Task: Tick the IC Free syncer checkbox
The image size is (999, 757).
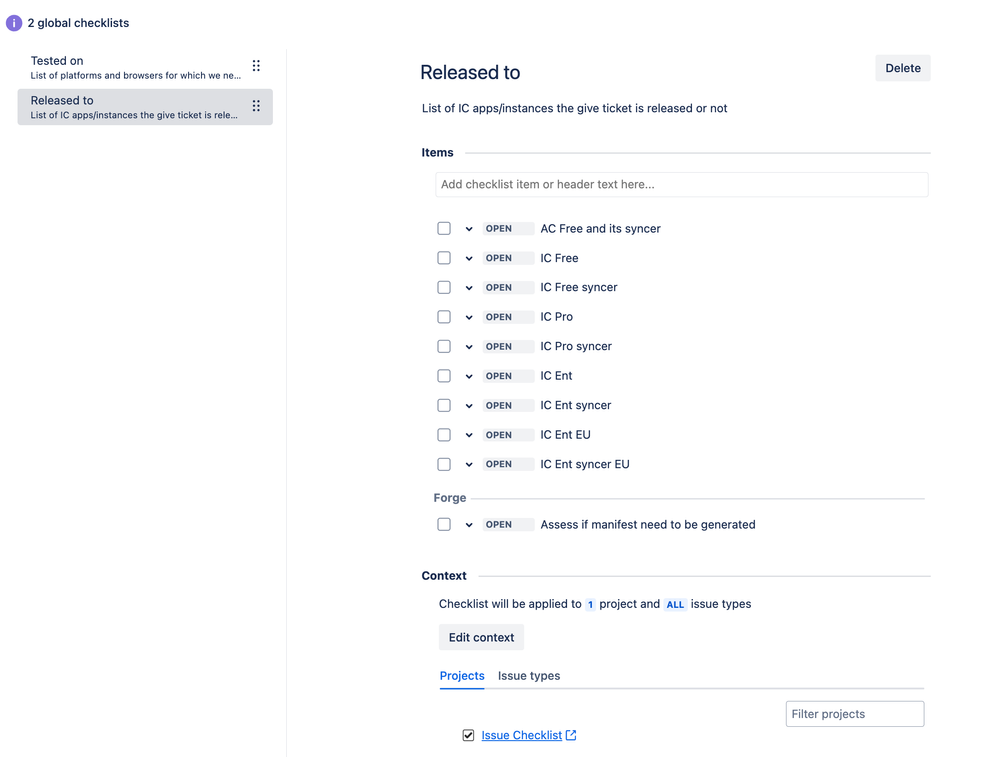Action: [x=444, y=288]
